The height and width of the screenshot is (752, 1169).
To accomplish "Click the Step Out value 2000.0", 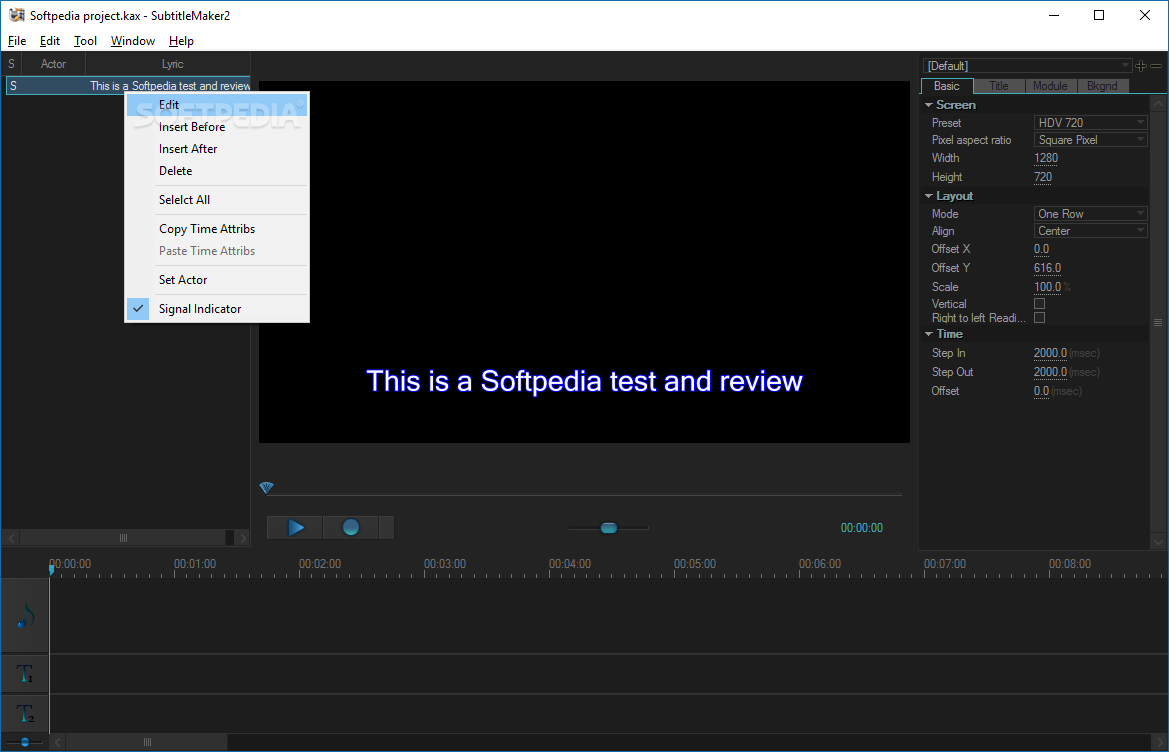I will tap(1050, 372).
